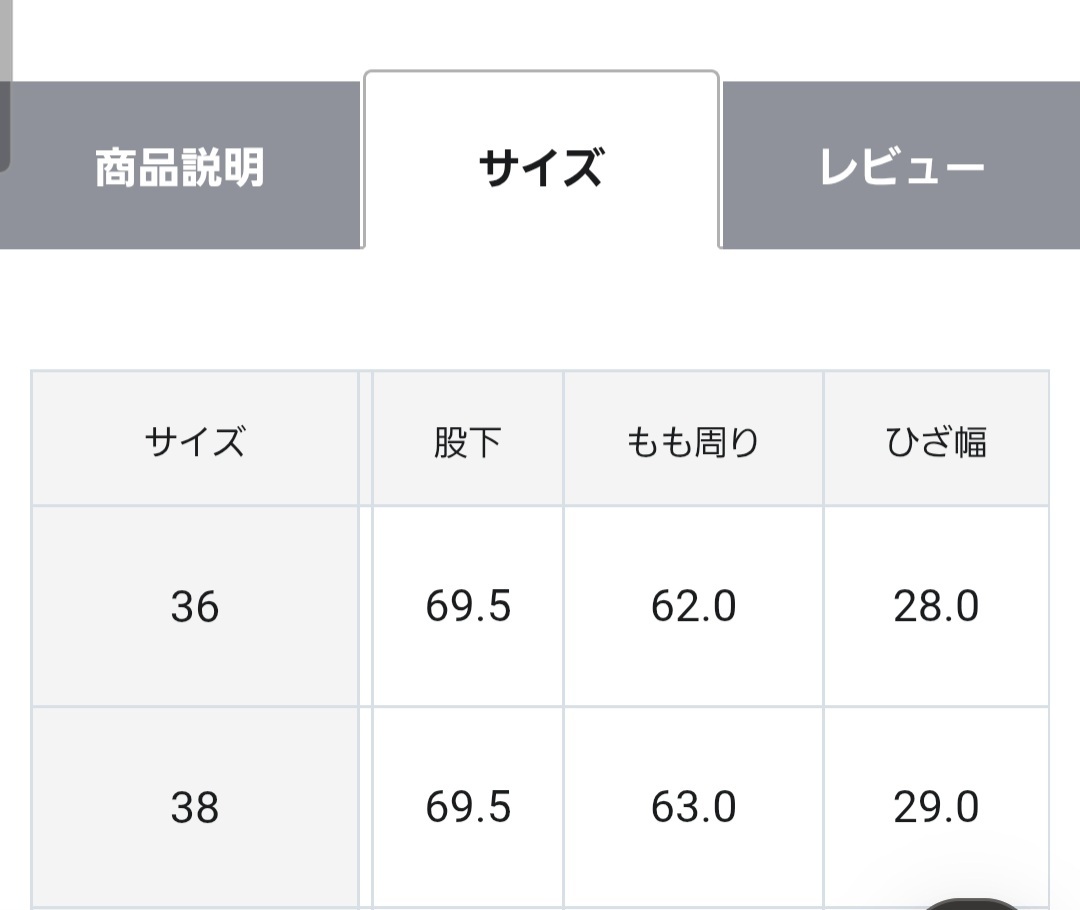The image size is (1080, 910).
Task: Click the サイズ column header cell
Action: pyautogui.click(x=195, y=440)
